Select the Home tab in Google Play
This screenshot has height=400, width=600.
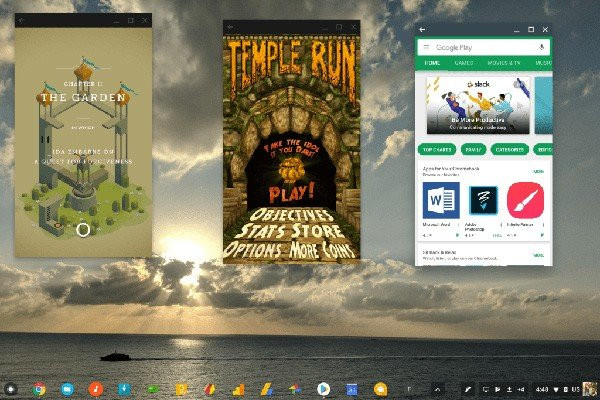point(432,62)
